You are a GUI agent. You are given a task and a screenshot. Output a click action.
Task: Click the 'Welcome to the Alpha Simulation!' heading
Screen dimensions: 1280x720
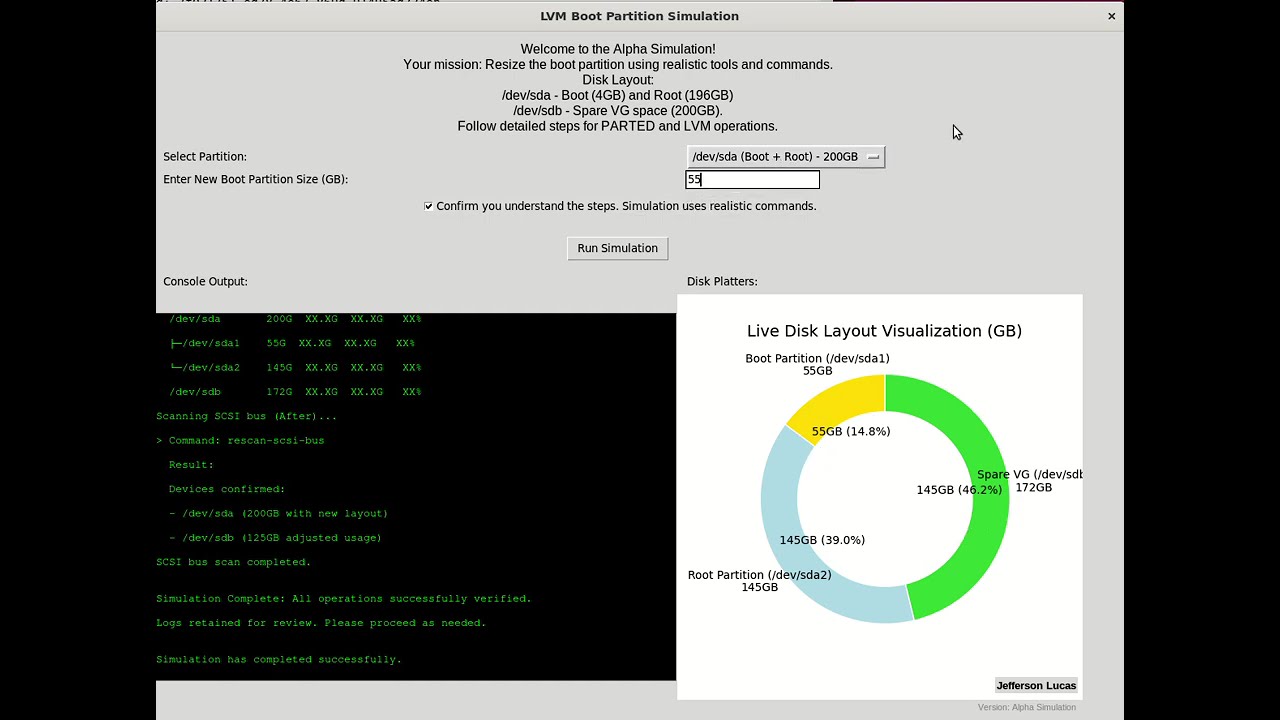618,49
